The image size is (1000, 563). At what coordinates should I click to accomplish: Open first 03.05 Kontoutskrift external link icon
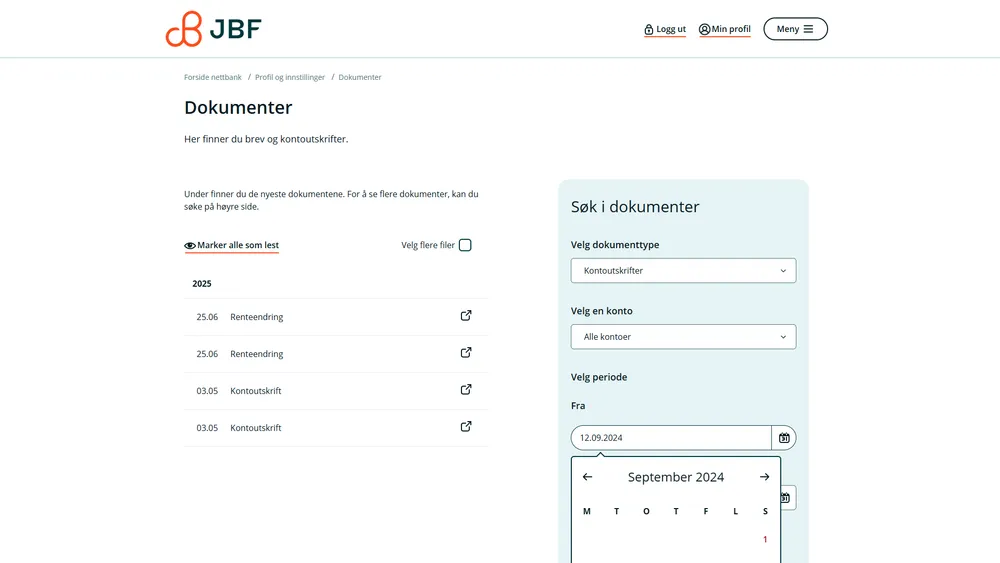[x=465, y=390]
